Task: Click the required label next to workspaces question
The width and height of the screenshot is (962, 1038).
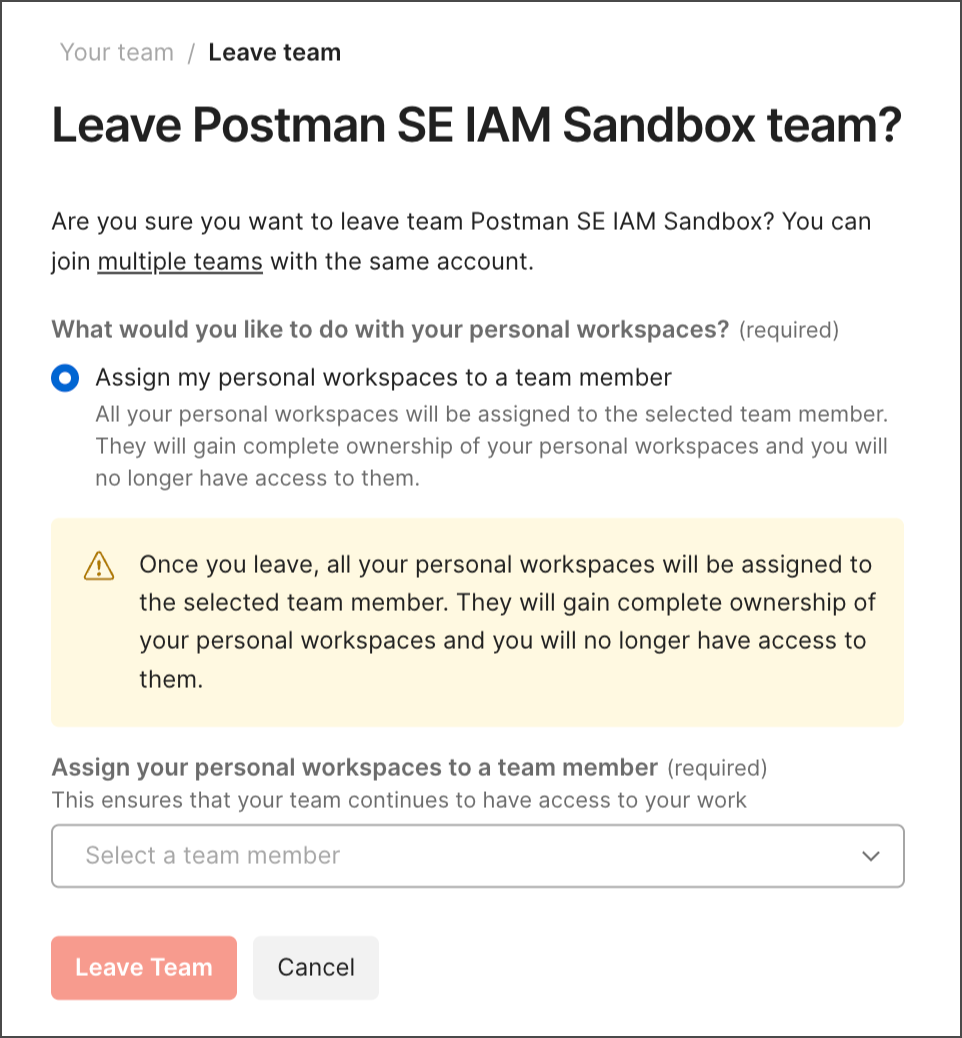Action: [x=789, y=330]
